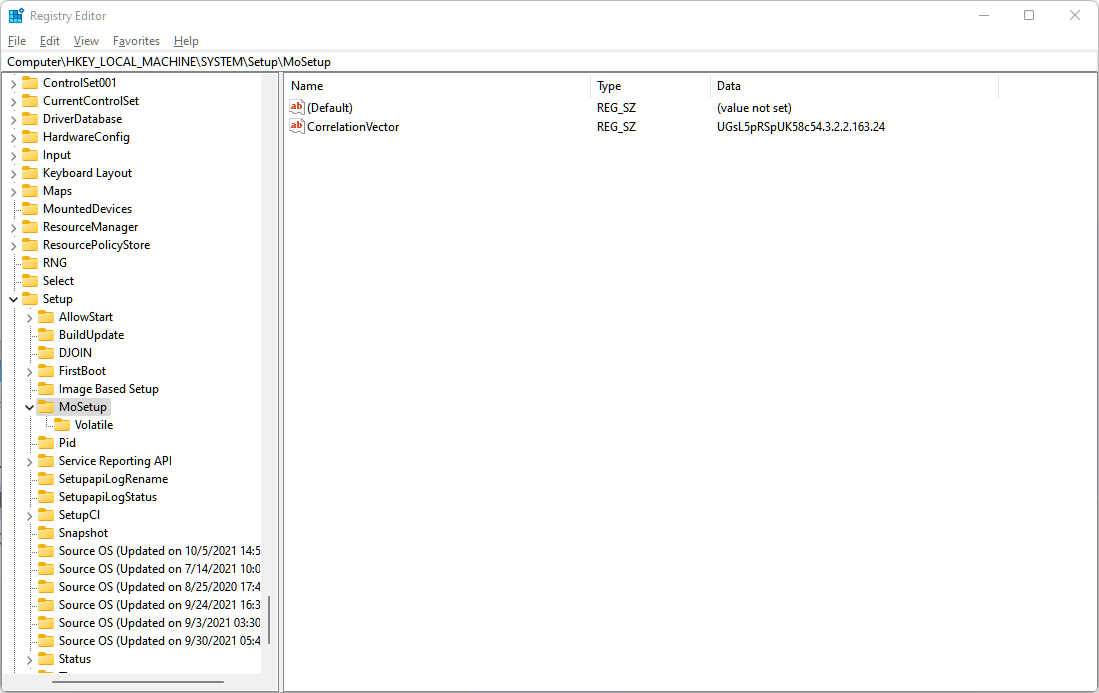Click the Registry Editor title bar icon

point(15,15)
